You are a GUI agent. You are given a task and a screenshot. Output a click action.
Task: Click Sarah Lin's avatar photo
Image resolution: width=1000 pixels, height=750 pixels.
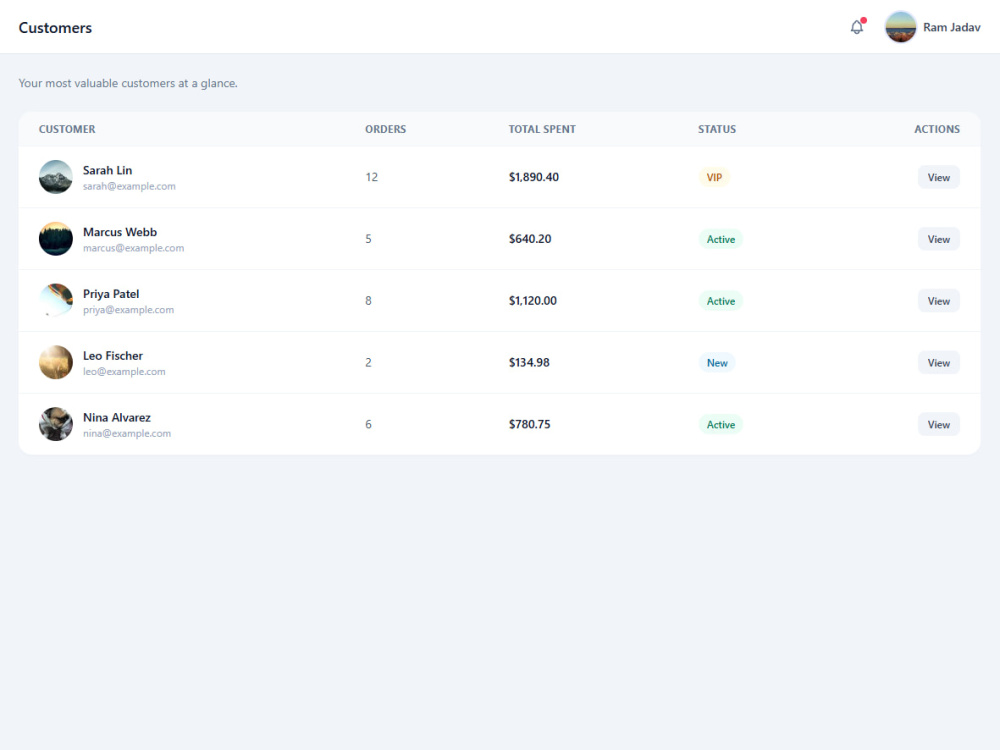click(x=55, y=177)
